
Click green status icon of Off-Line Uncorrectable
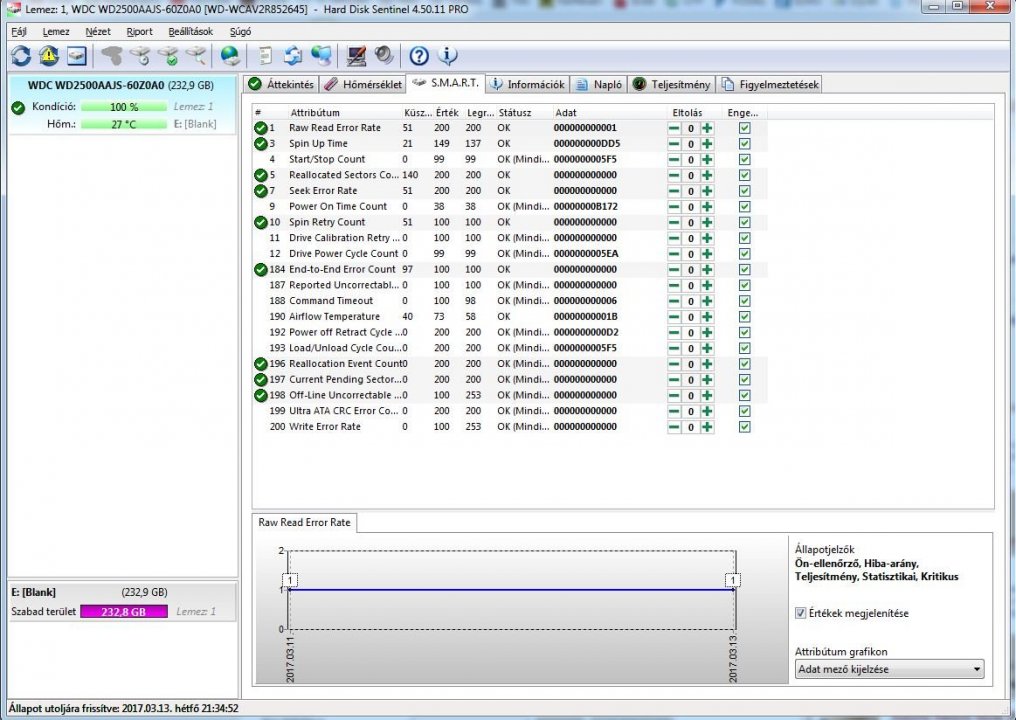(x=260, y=395)
